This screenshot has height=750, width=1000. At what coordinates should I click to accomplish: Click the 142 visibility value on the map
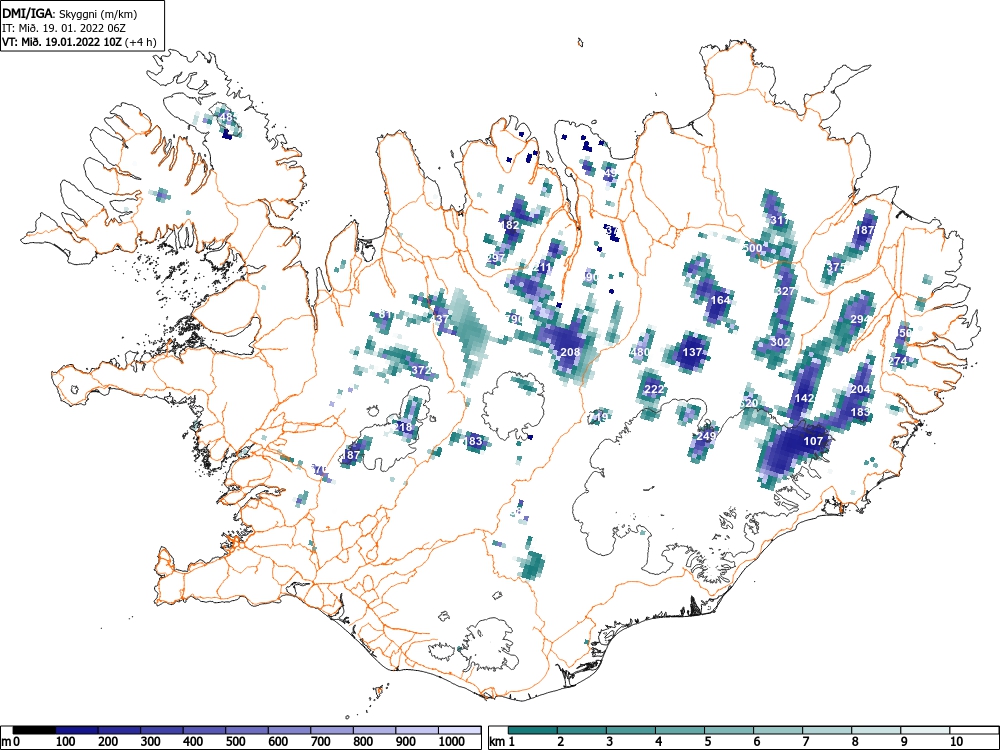(x=805, y=398)
